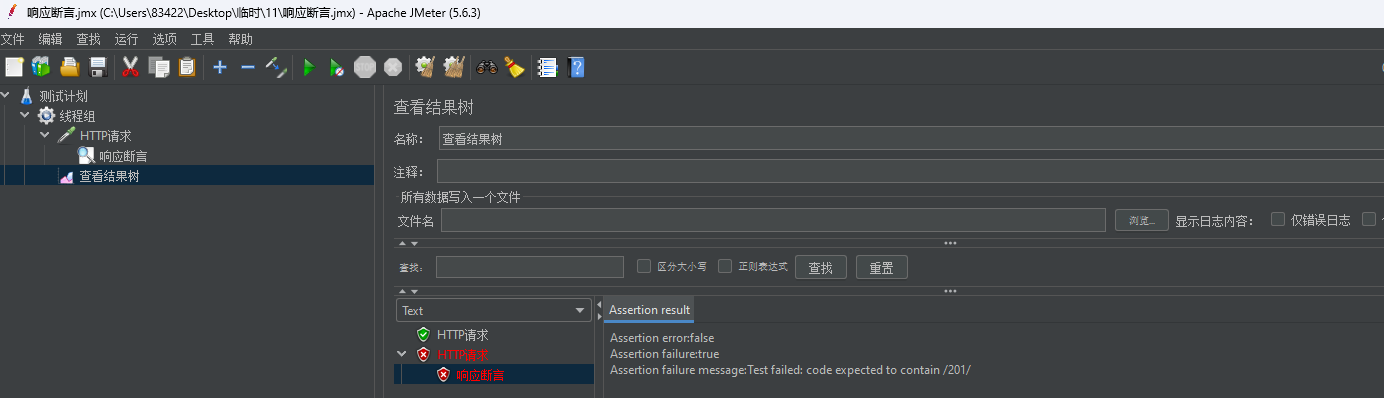Collapse the 测试计划 tree node
Image resolution: width=1384 pixels, height=398 pixels.
tap(6, 96)
